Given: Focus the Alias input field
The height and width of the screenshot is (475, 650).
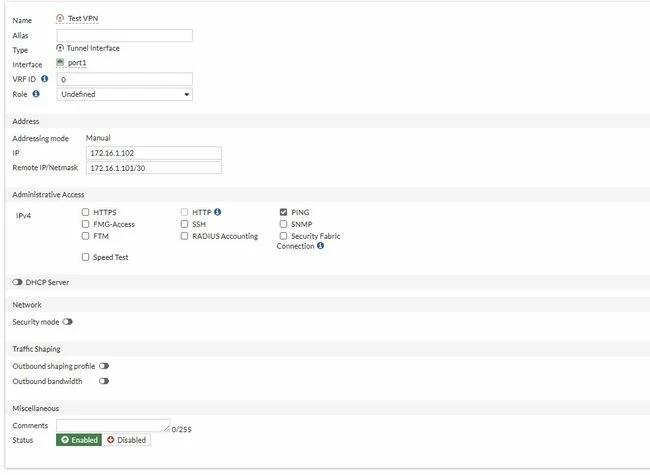Looking at the screenshot, I should click(x=124, y=36).
